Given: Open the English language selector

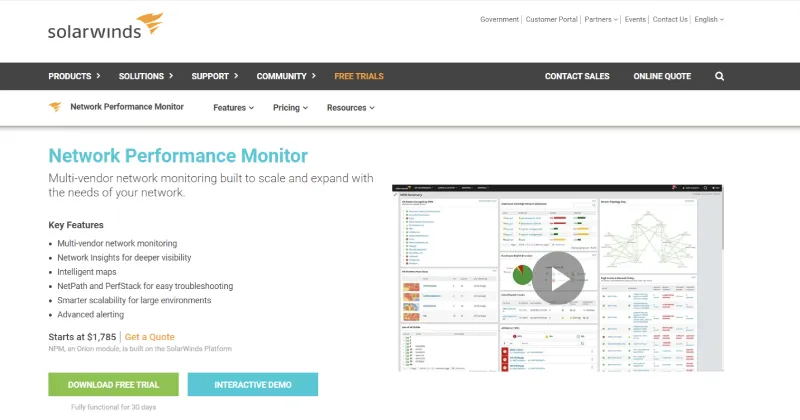Looking at the screenshot, I should (x=709, y=19).
